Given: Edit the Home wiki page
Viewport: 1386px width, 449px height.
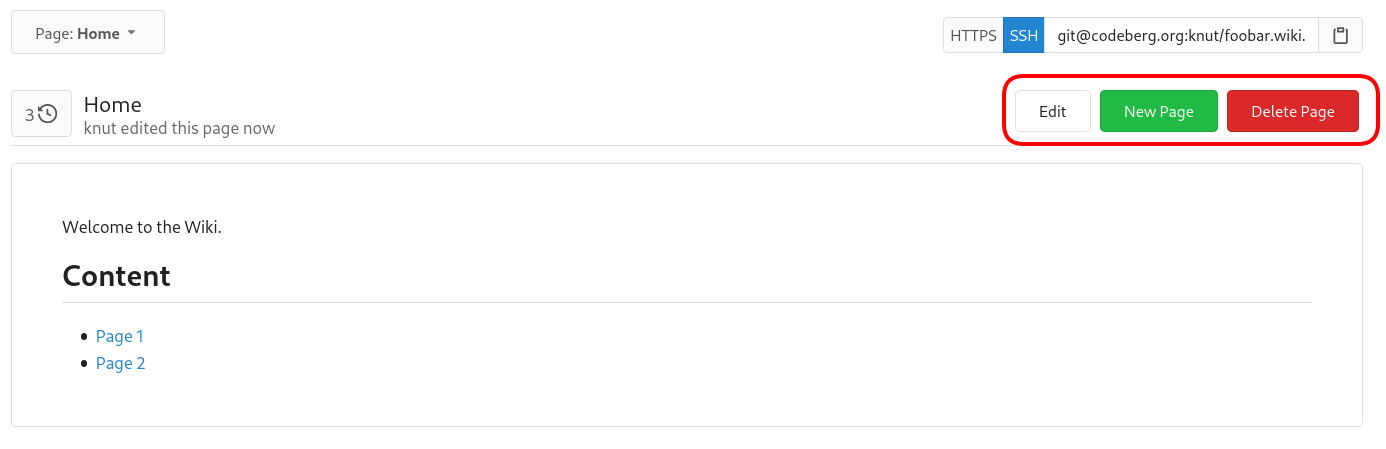Looking at the screenshot, I should tap(1052, 111).
